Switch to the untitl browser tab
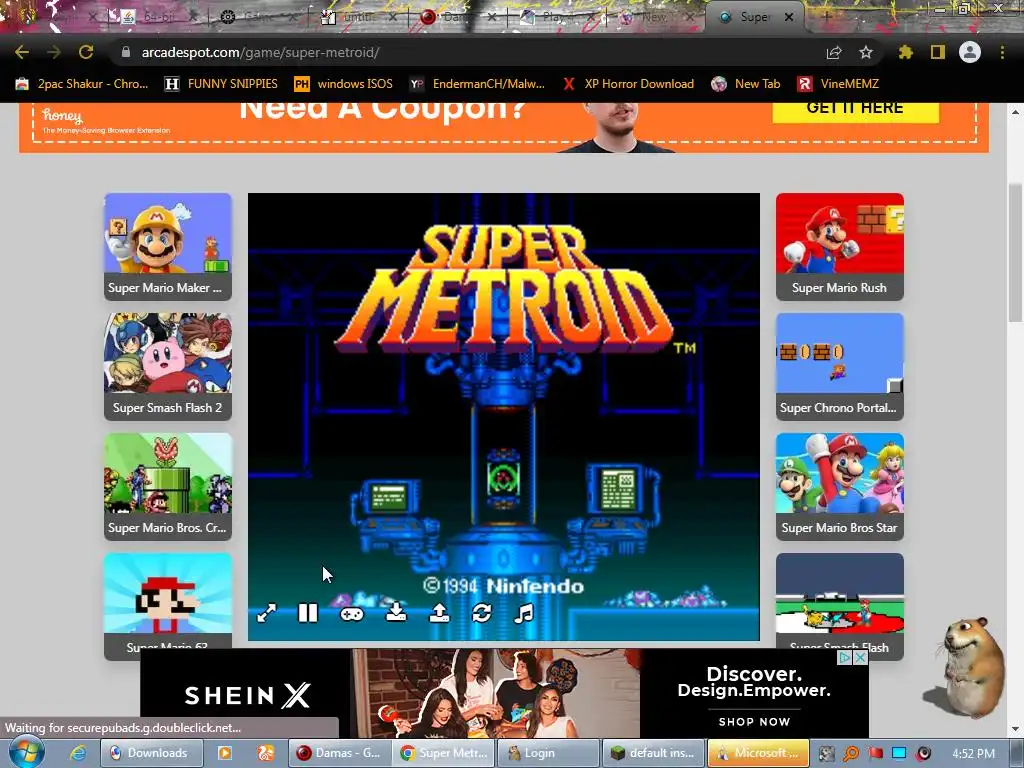The image size is (1024, 768). (x=356, y=18)
